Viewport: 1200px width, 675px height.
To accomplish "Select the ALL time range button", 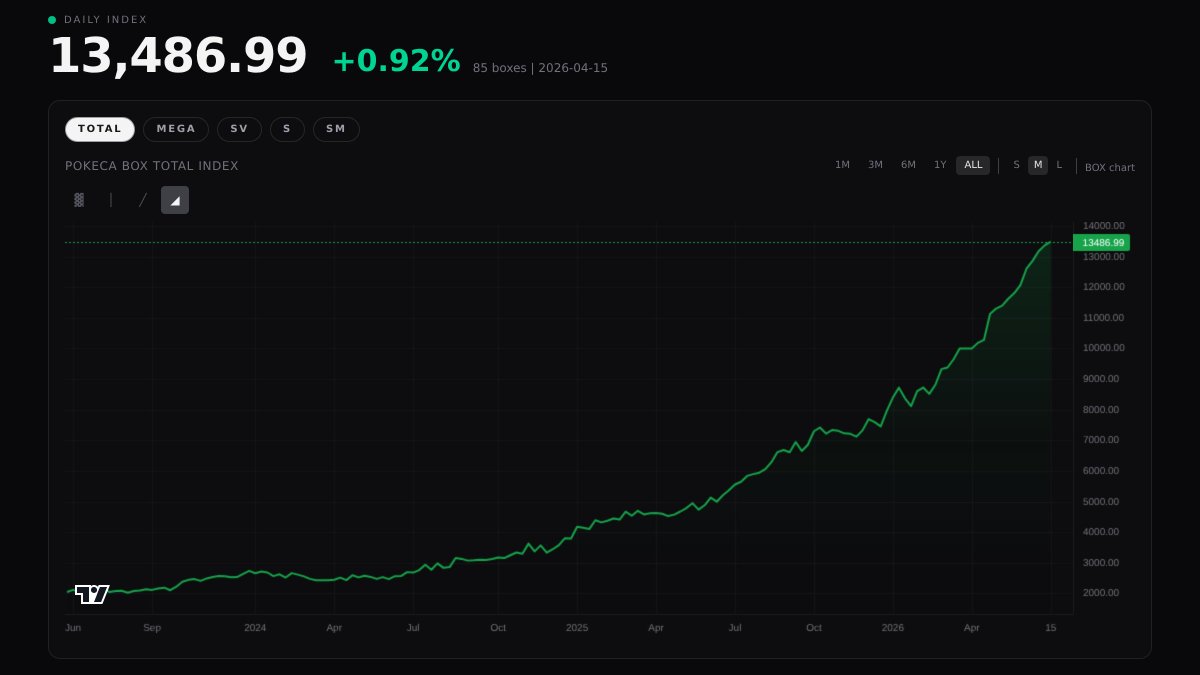I will click(x=972, y=165).
